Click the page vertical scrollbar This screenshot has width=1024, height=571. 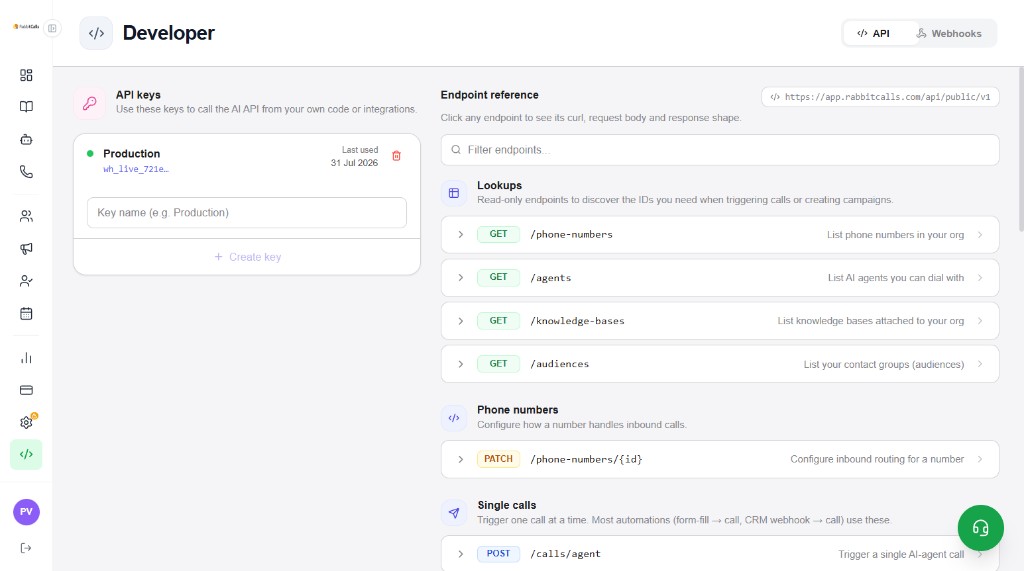[1021, 148]
